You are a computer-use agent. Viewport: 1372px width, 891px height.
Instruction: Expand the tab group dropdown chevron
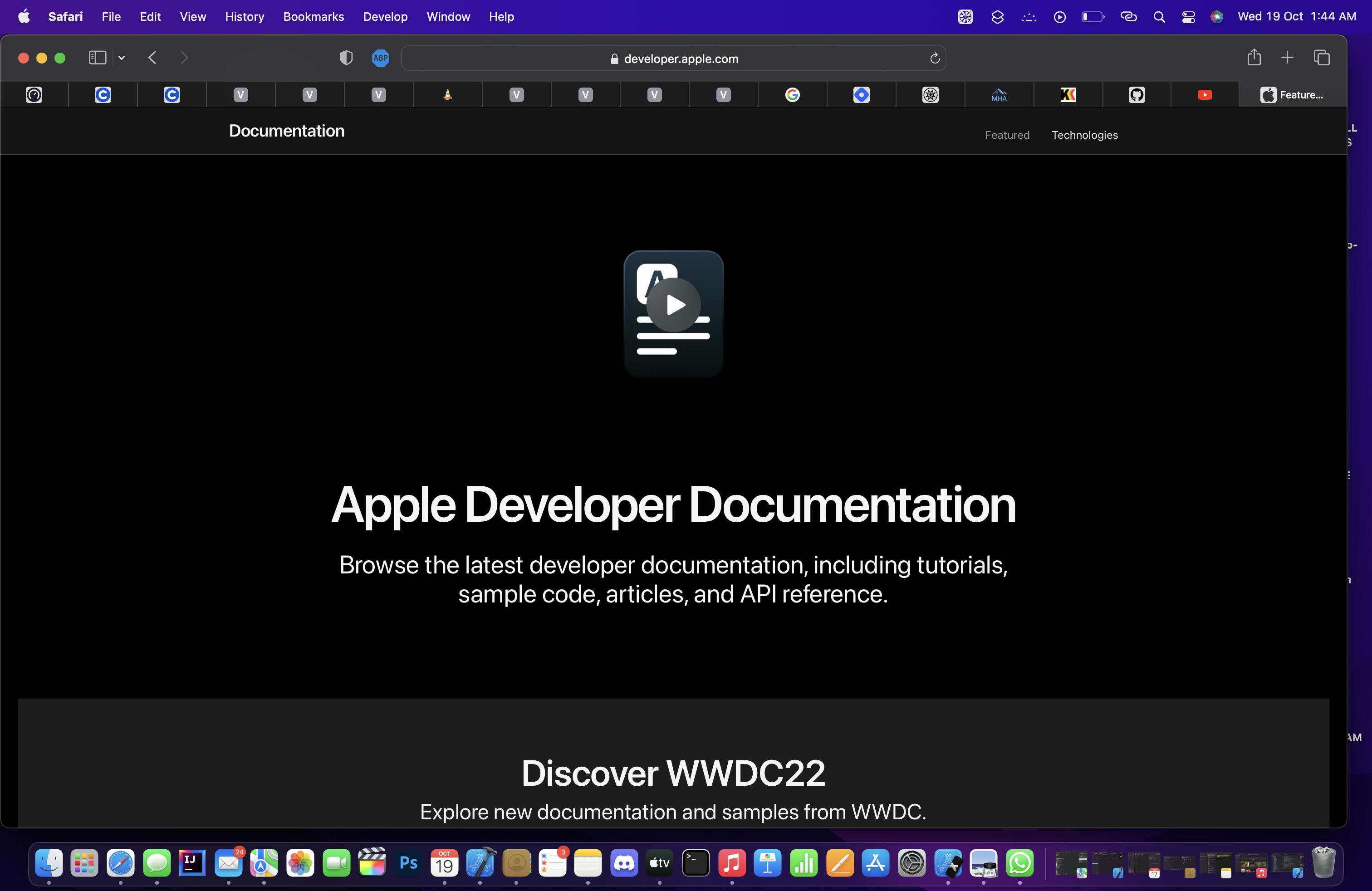[122, 58]
